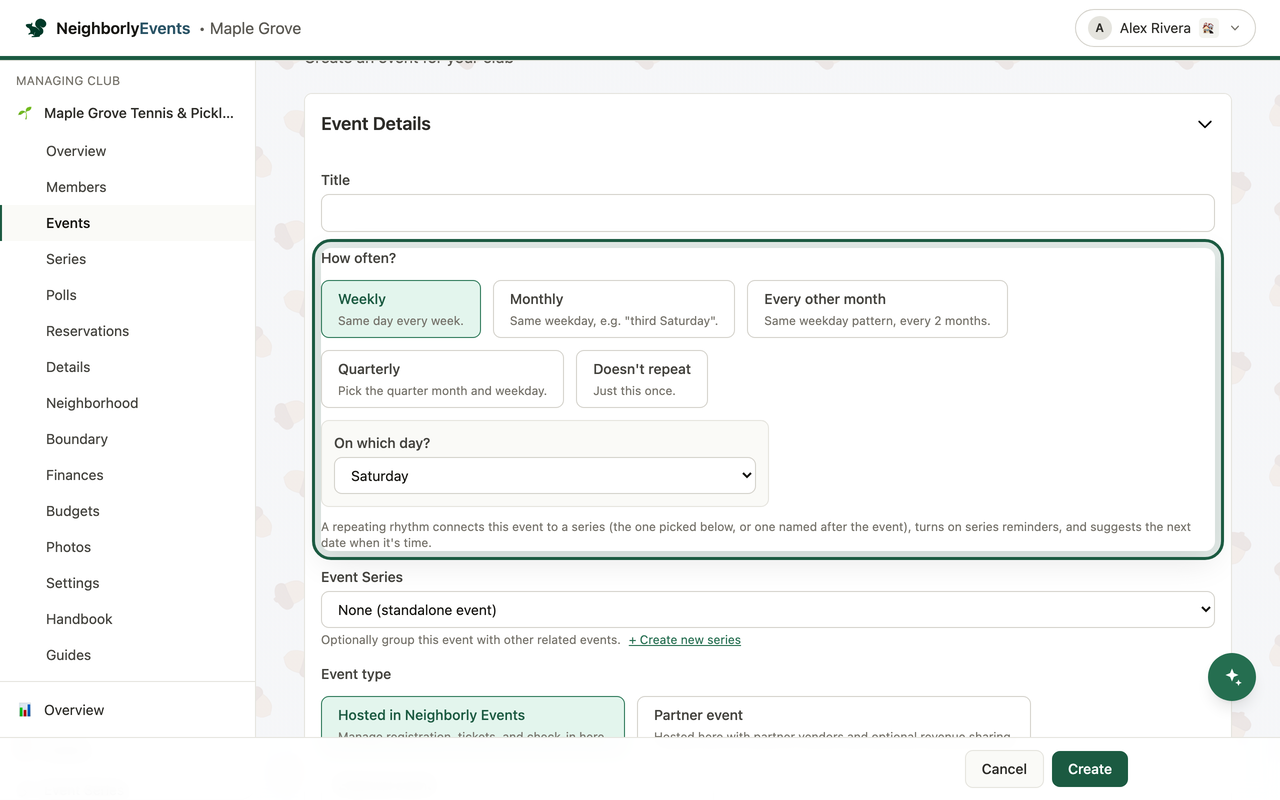
Task: Click the bar chart icon beside Overview
Action: click(25, 710)
